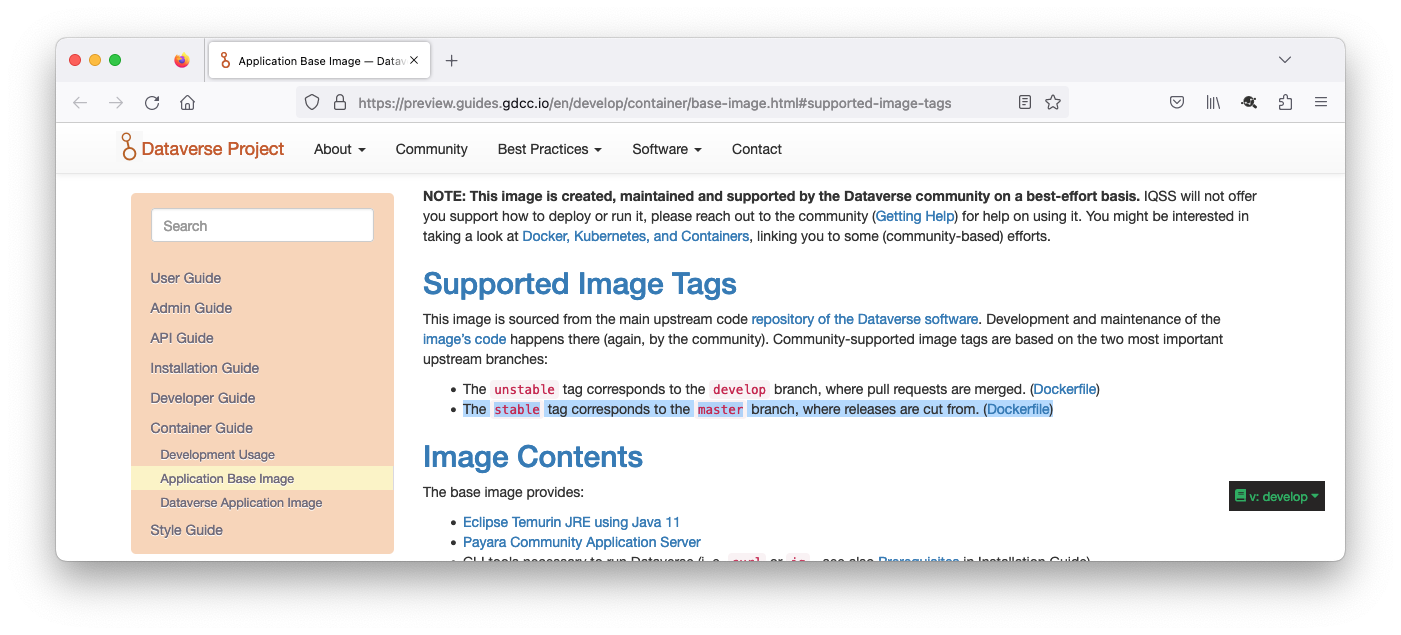Open the image's code link

coord(464,339)
